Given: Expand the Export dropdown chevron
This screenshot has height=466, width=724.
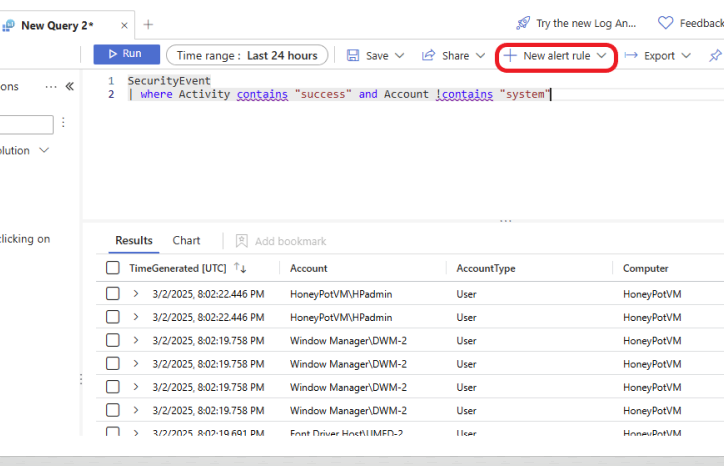Looking at the screenshot, I should coord(686,55).
